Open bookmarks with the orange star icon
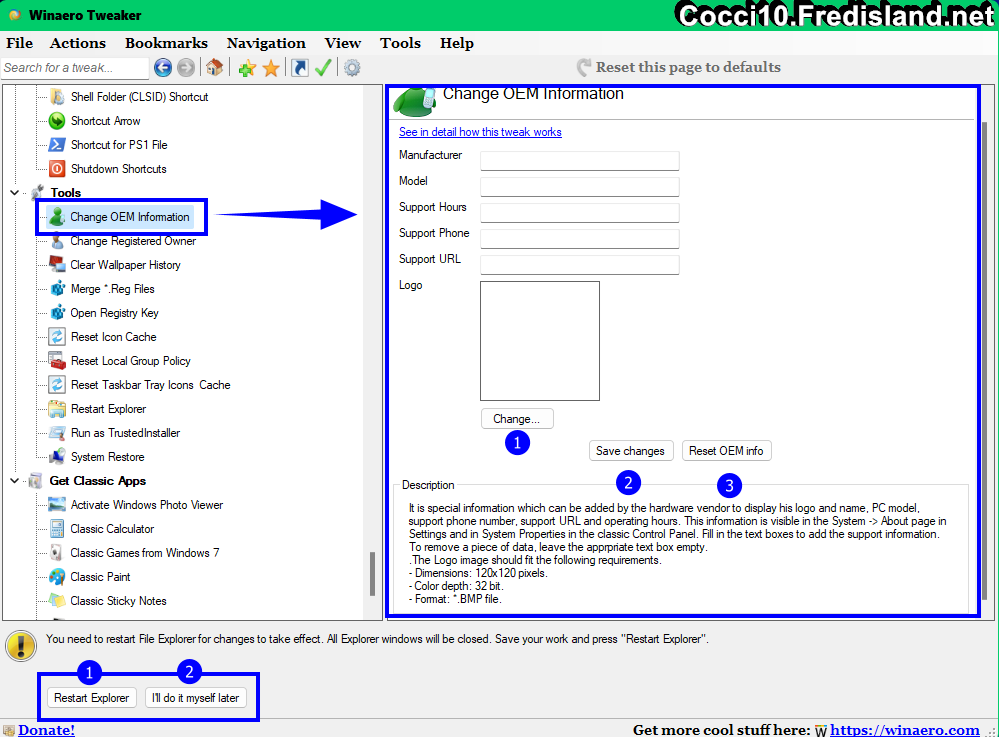The image size is (999, 737). click(x=271, y=68)
